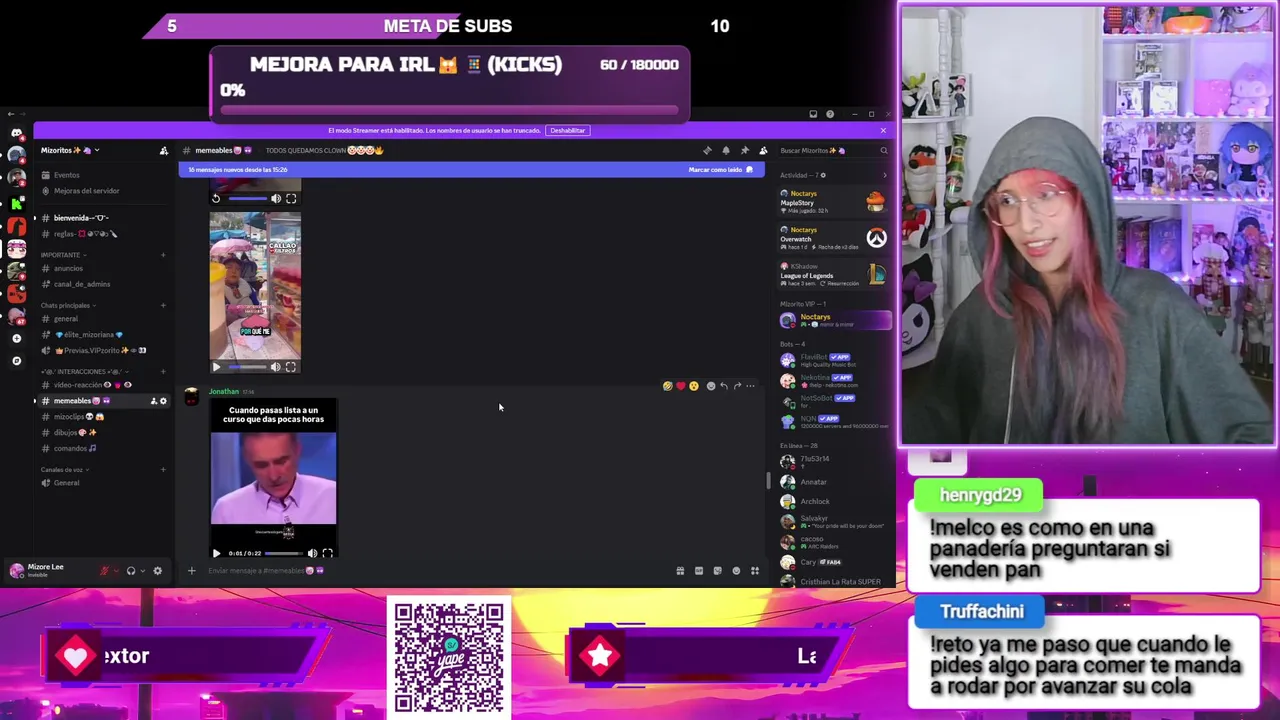Open the gift icon in message bar
This screenshot has width=1280, height=720.
tap(680, 571)
